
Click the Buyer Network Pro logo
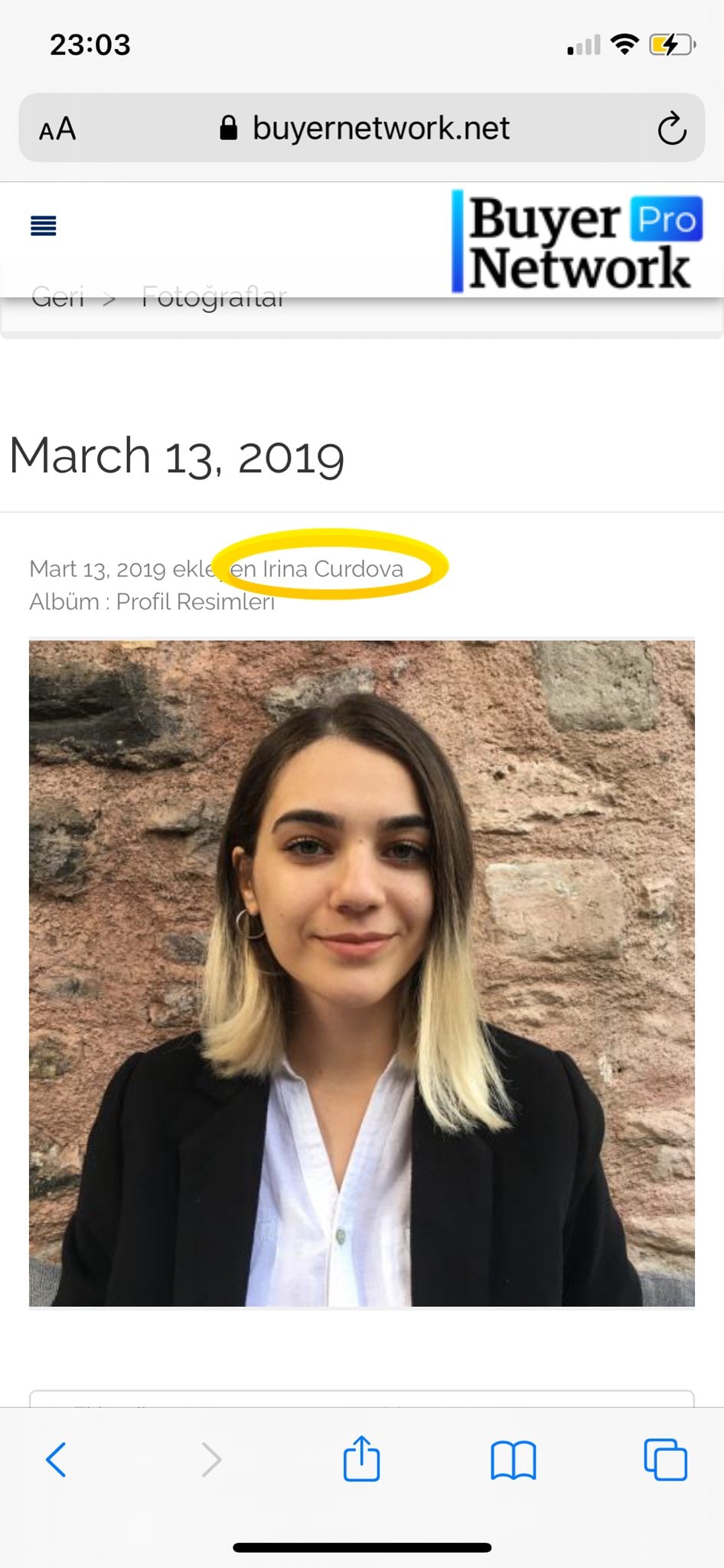[577, 242]
